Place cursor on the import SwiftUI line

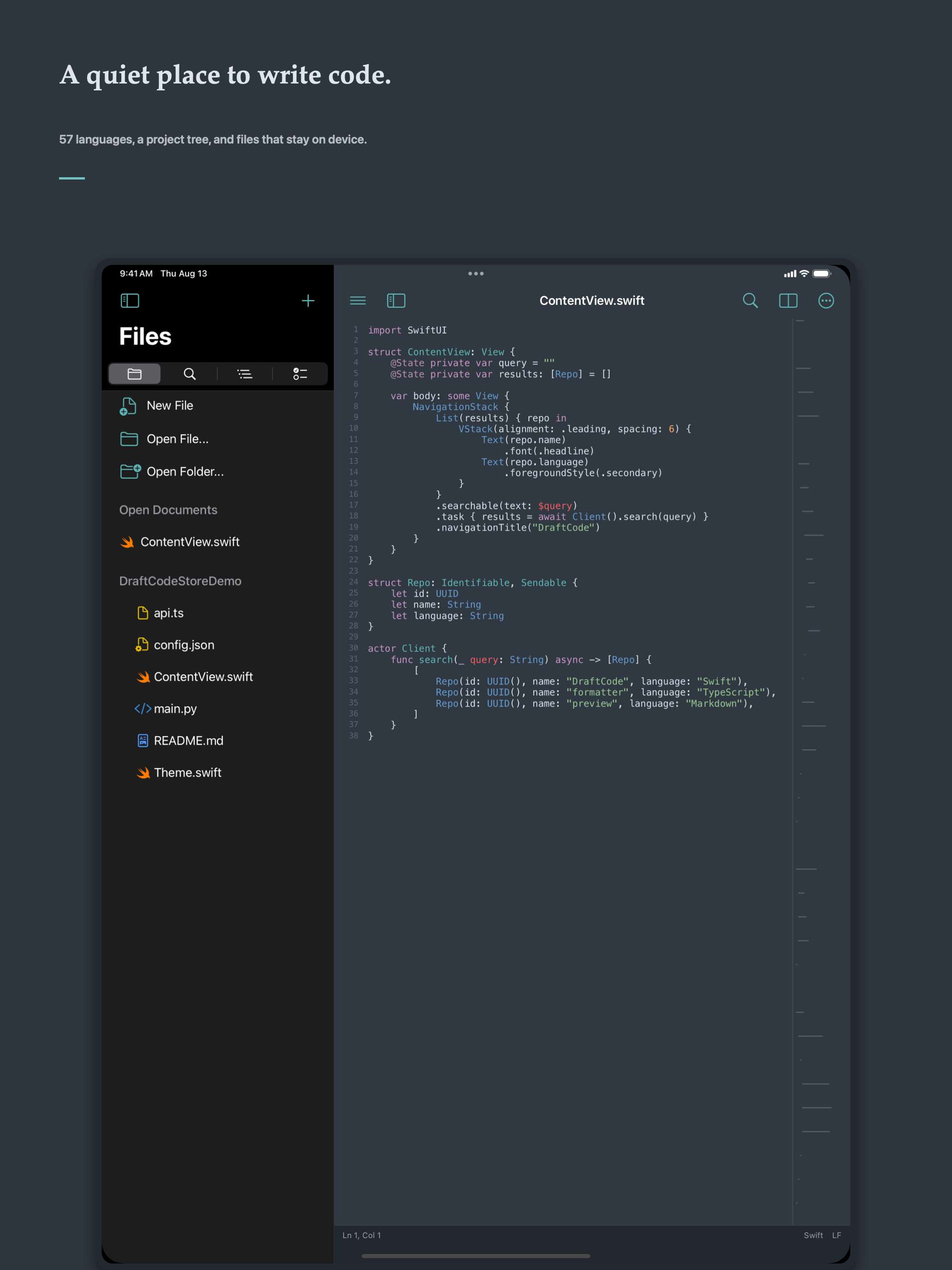tap(407, 330)
